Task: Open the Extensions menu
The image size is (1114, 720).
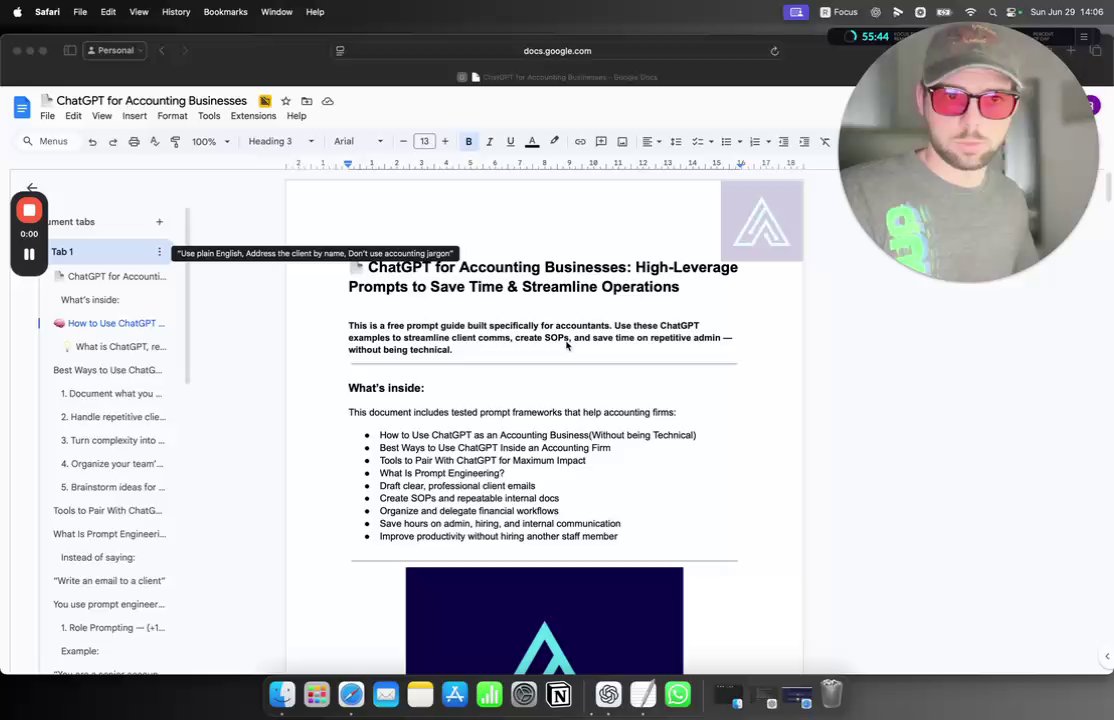Action: [253, 116]
